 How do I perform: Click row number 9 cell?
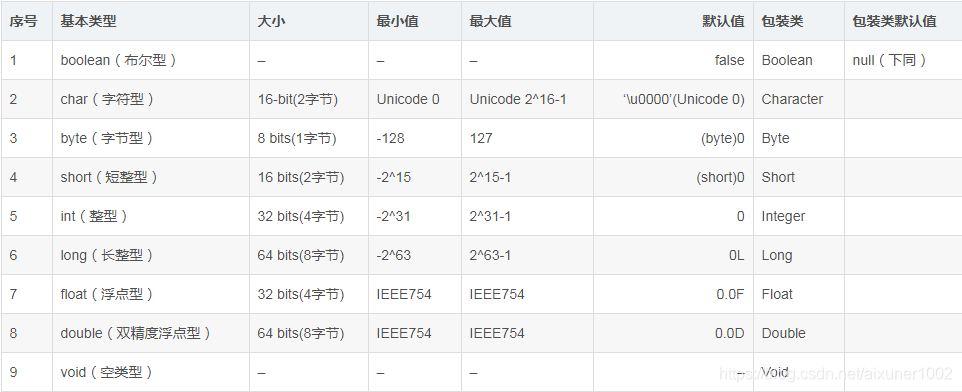tap(27, 372)
